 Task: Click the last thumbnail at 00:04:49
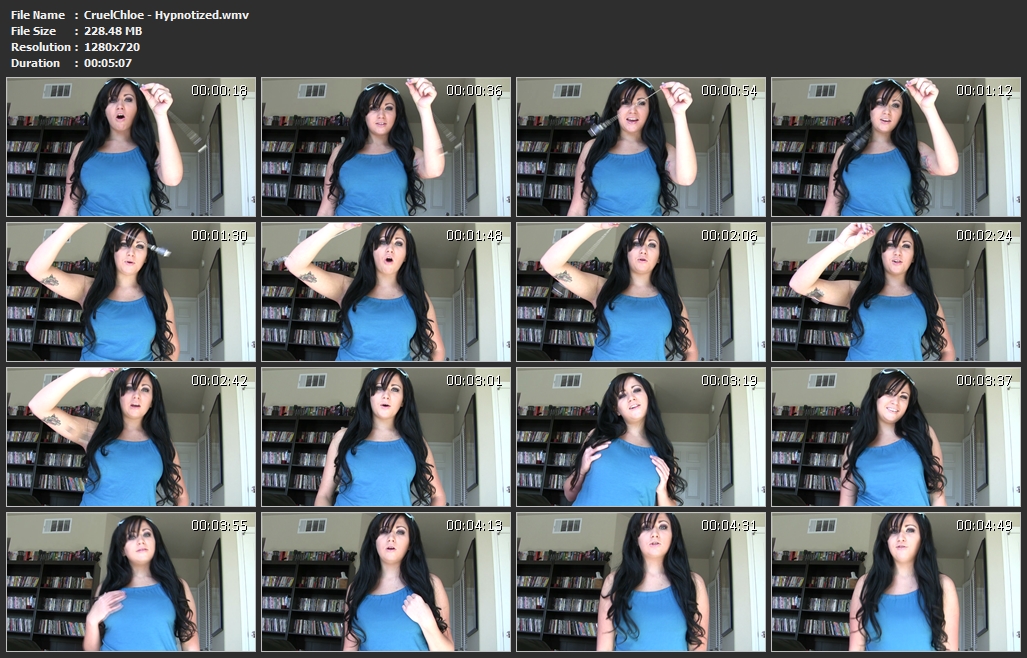click(896, 582)
